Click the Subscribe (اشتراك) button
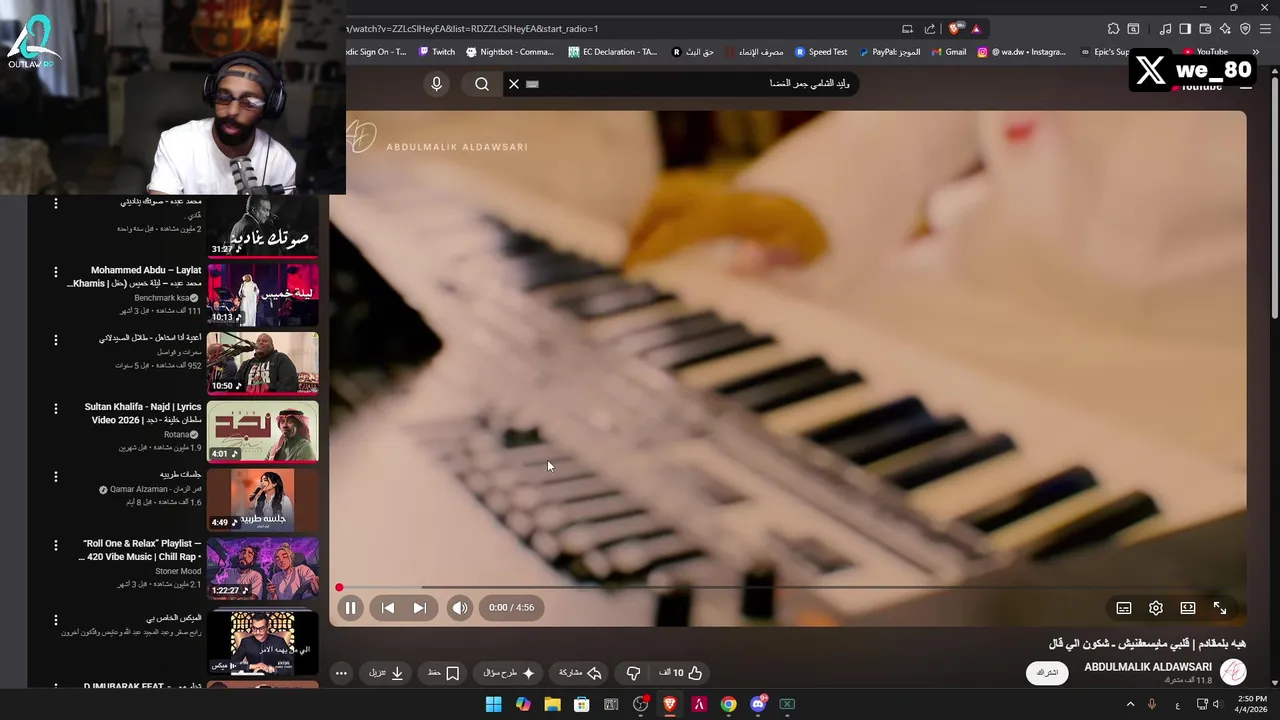Viewport: 1280px width, 720px height. click(1047, 673)
